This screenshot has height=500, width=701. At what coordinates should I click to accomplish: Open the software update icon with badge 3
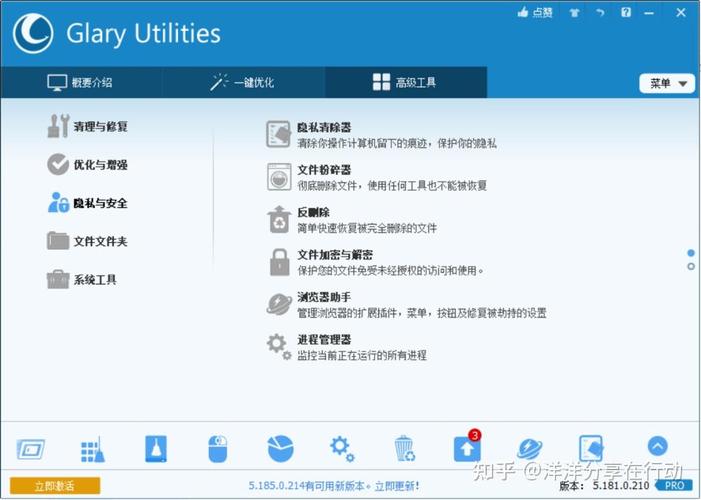467,447
